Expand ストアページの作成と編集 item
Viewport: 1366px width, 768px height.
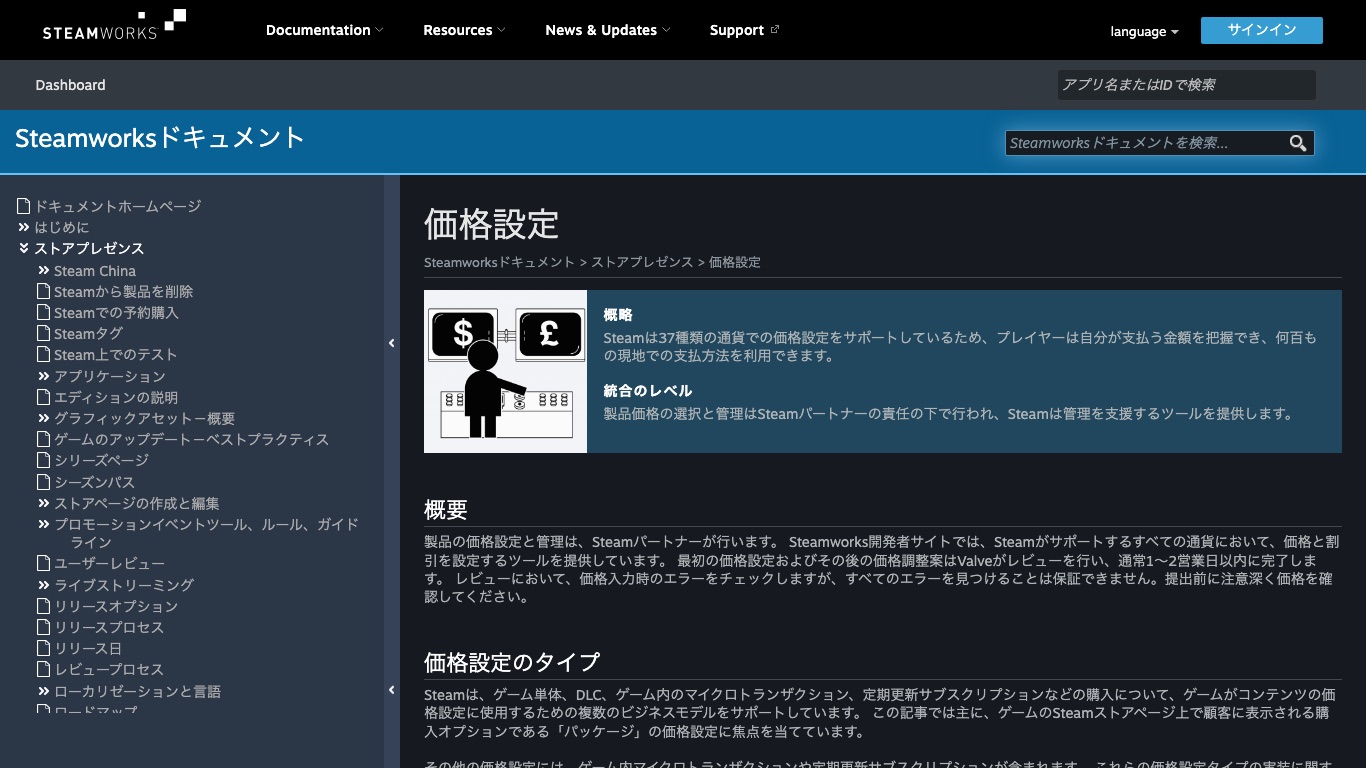(44, 503)
